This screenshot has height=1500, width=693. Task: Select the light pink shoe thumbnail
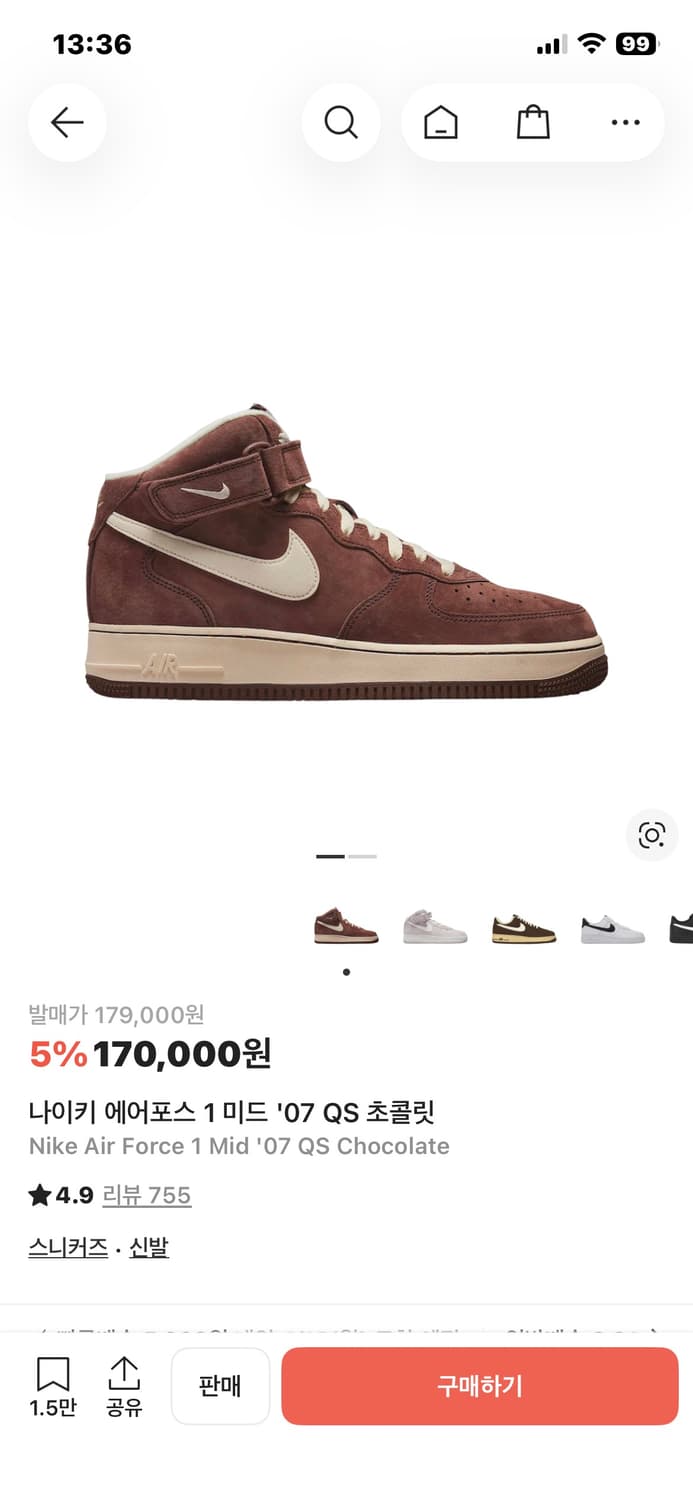pos(435,927)
